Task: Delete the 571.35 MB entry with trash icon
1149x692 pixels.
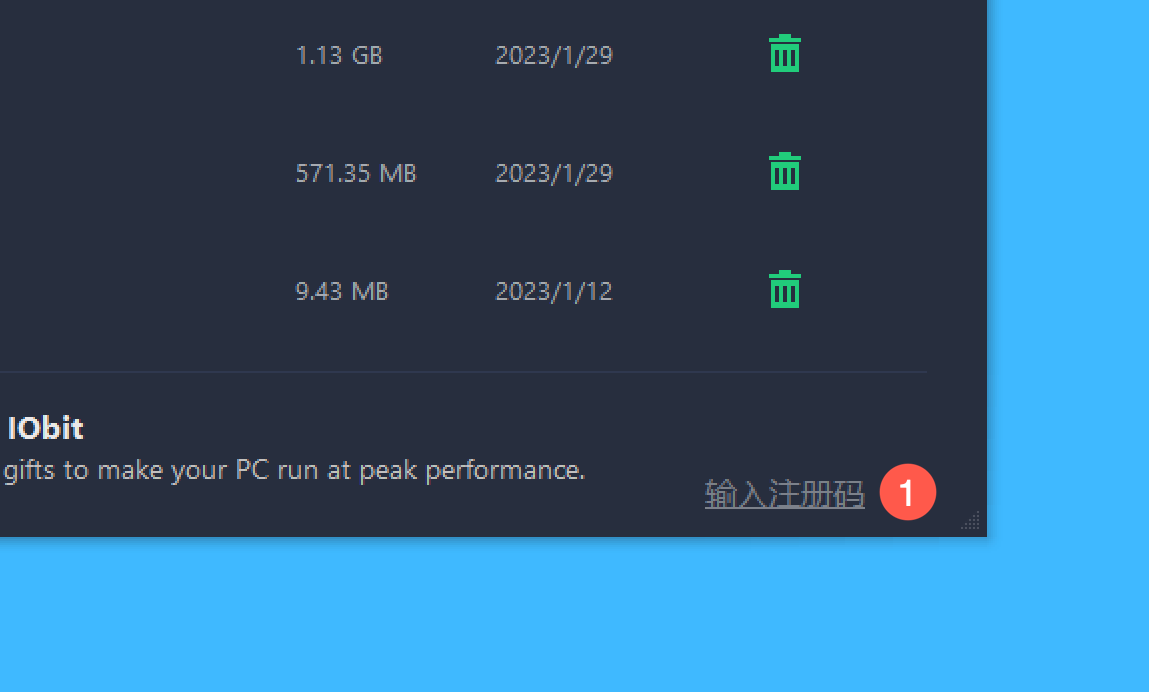Action: [x=785, y=172]
